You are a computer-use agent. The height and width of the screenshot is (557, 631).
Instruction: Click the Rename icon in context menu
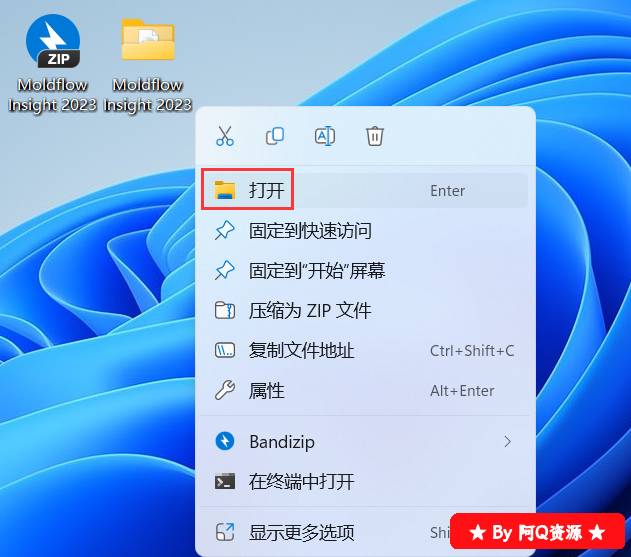[x=325, y=136]
